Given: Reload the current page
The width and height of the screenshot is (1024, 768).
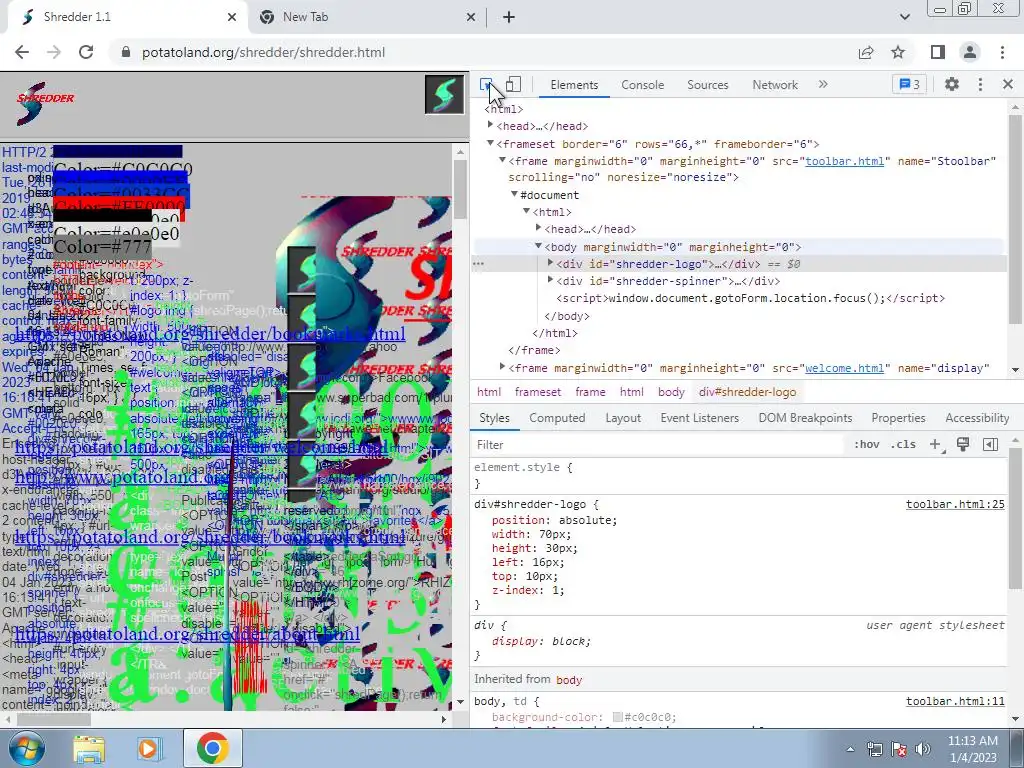Looking at the screenshot, I should point(86,52).
